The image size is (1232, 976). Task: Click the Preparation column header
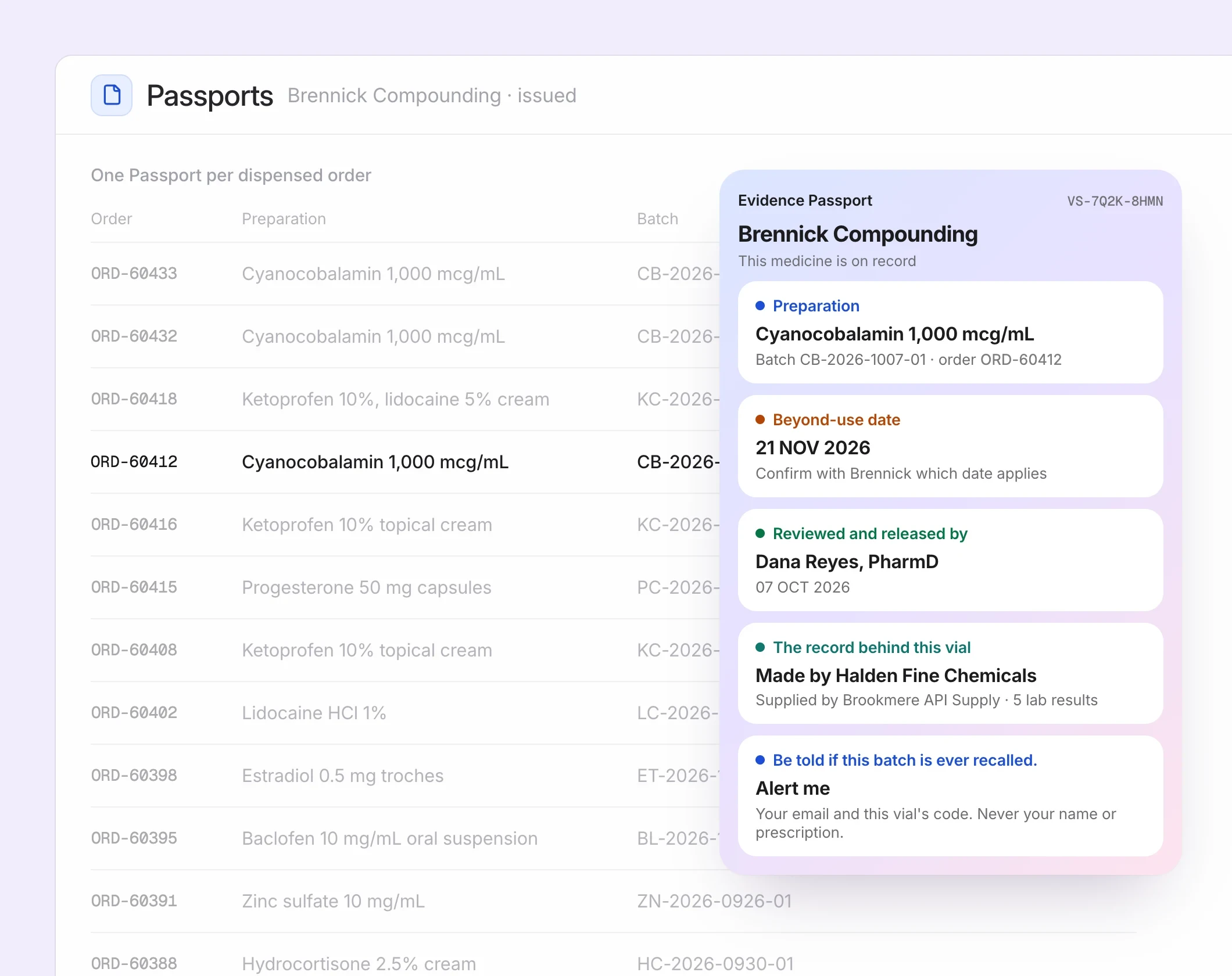pyautogui.click(x=284, y=219)
